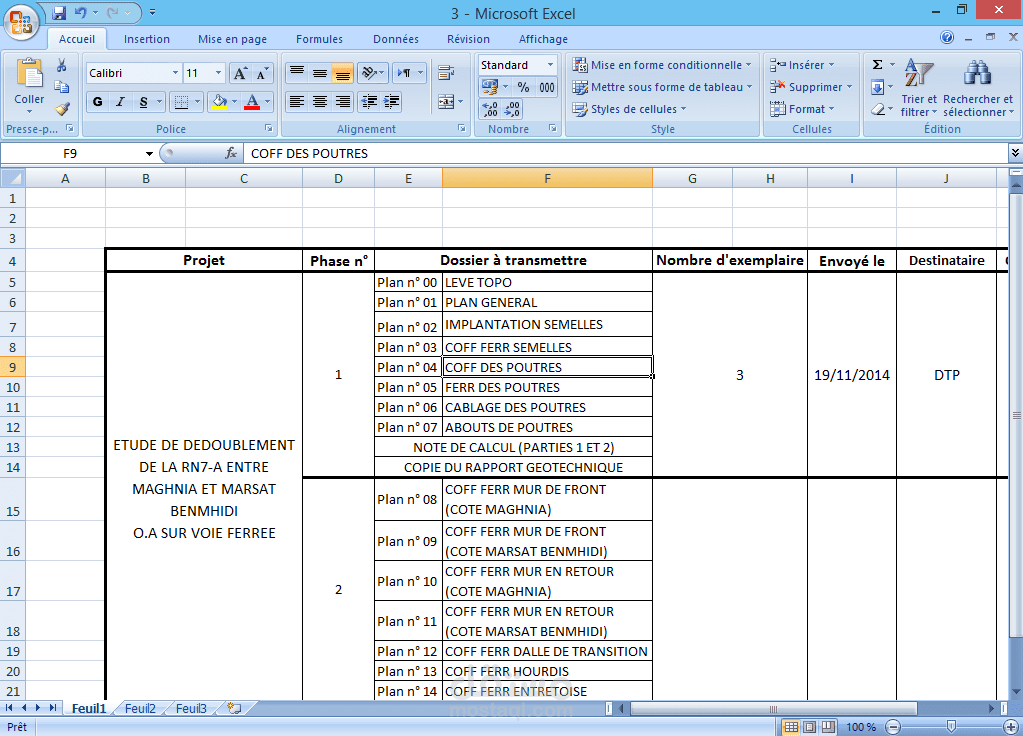Viewport: 1023px width, 736px height.
Task: Switch to the Affichage tab
Action: 543,39
